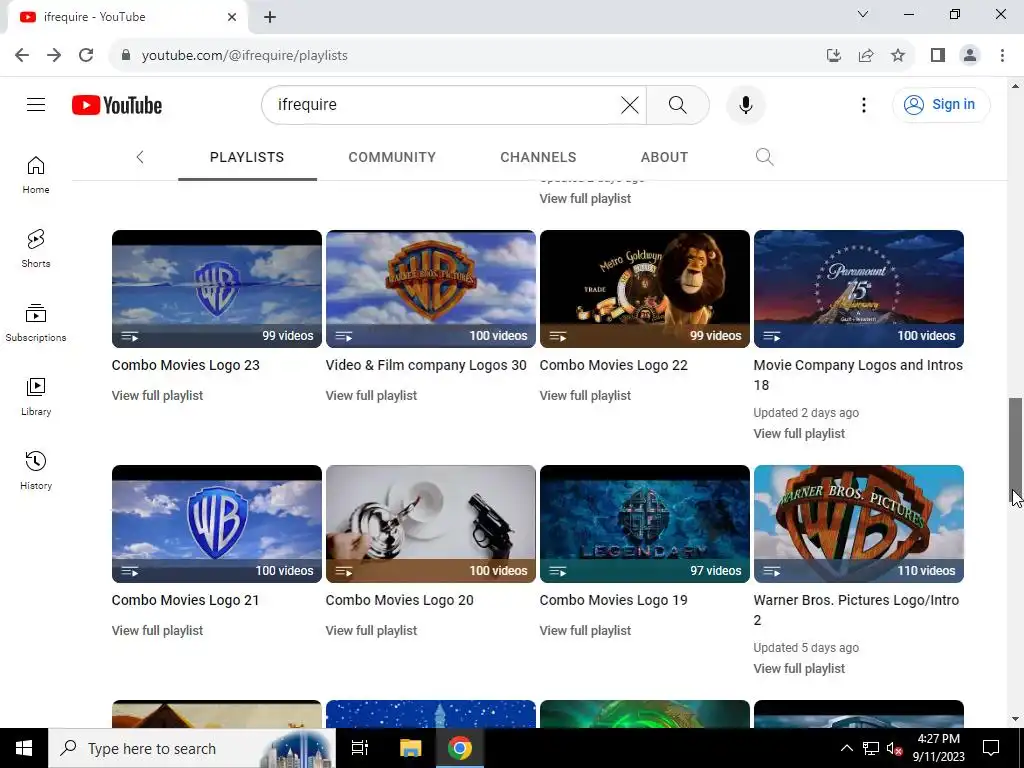1024x768 pixels.
Task: Go forward in the browser
Action: [54, 55]
